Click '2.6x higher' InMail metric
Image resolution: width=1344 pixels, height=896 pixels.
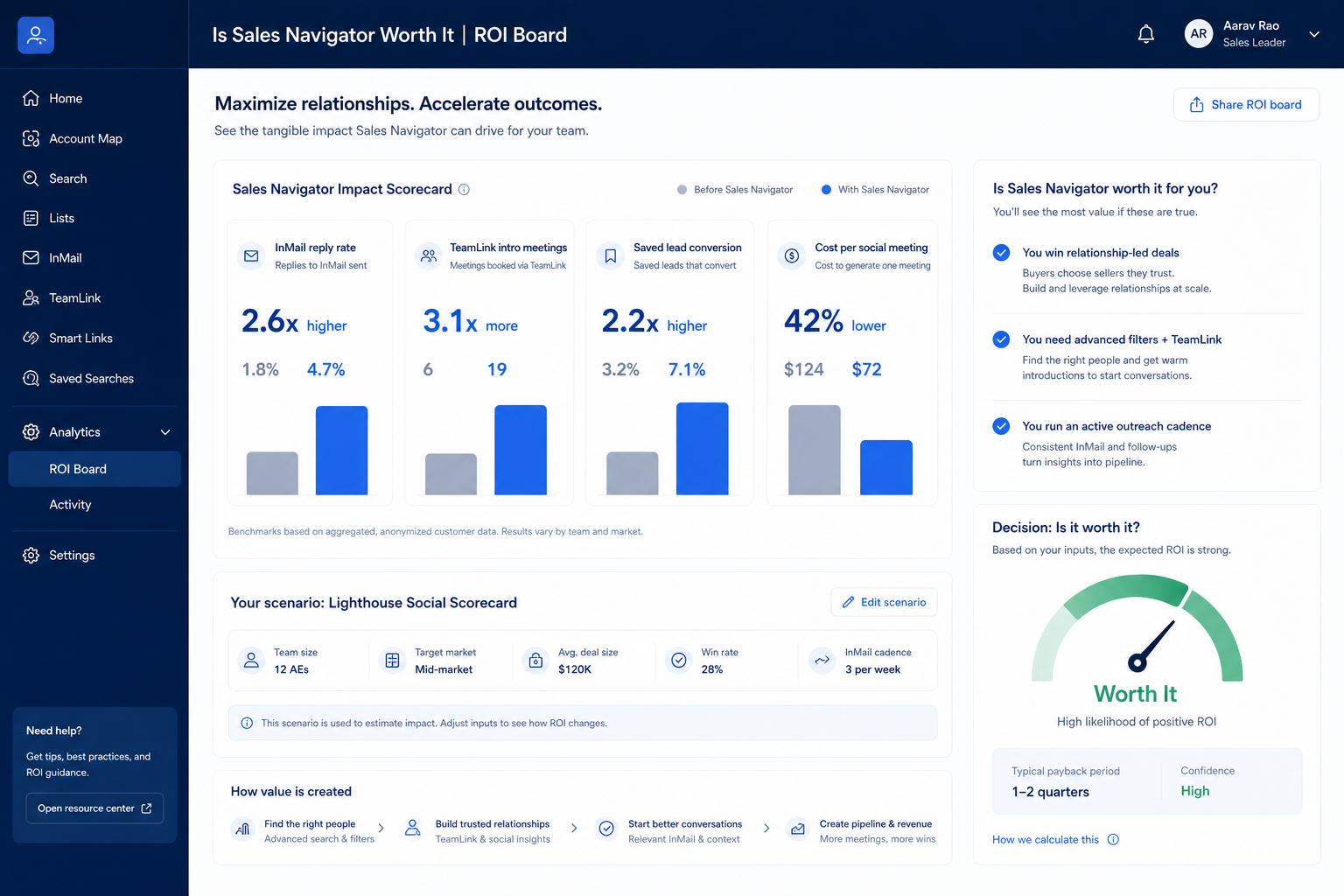pos(294,322)
